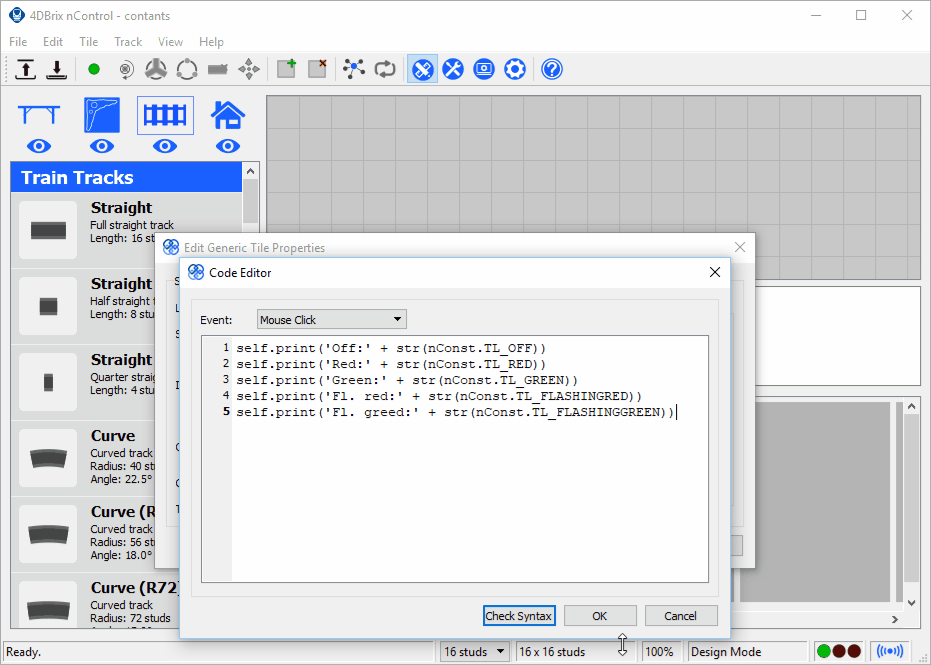The height and width of the screenshot is (665, 931).
Task: Open the Track menu
Action: 128,42
